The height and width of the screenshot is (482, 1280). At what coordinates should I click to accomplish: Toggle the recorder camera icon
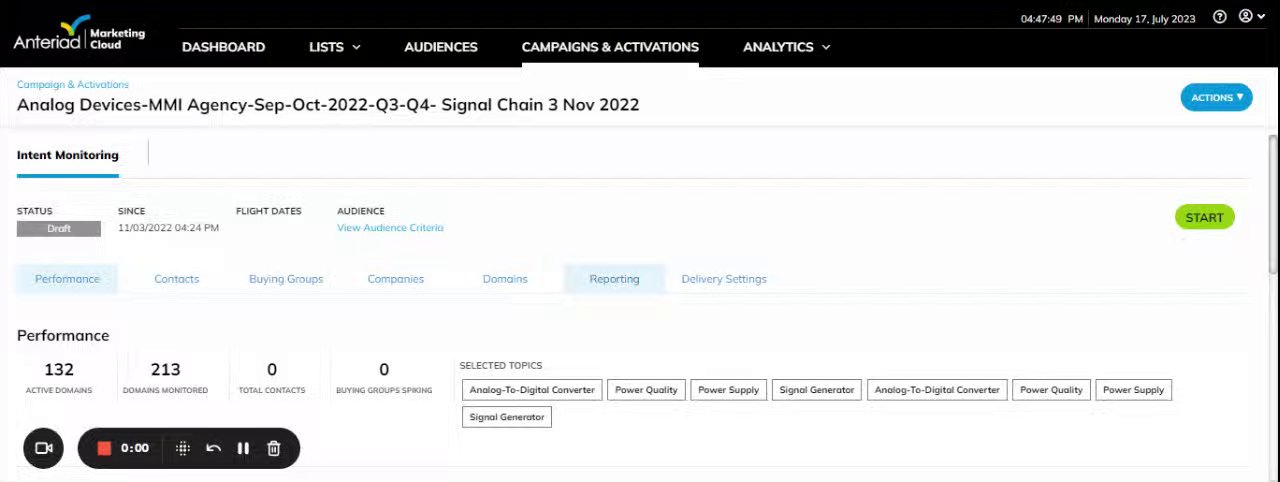(x=44, y=448)
